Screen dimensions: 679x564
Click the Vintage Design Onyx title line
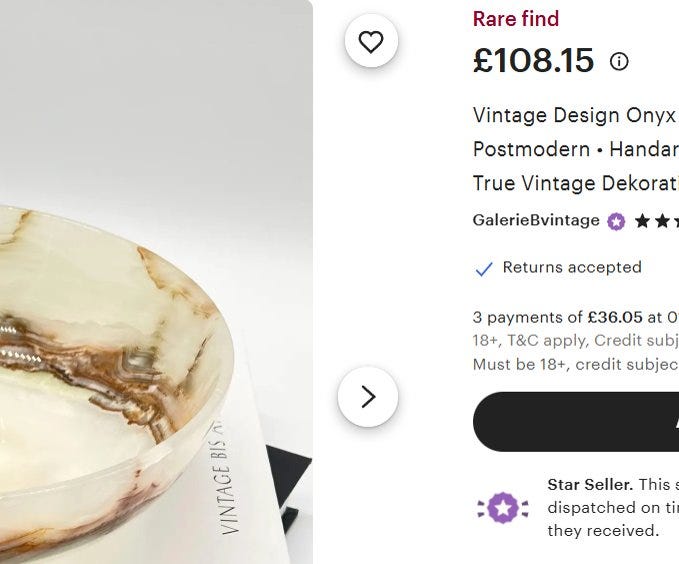click(576, 115)
